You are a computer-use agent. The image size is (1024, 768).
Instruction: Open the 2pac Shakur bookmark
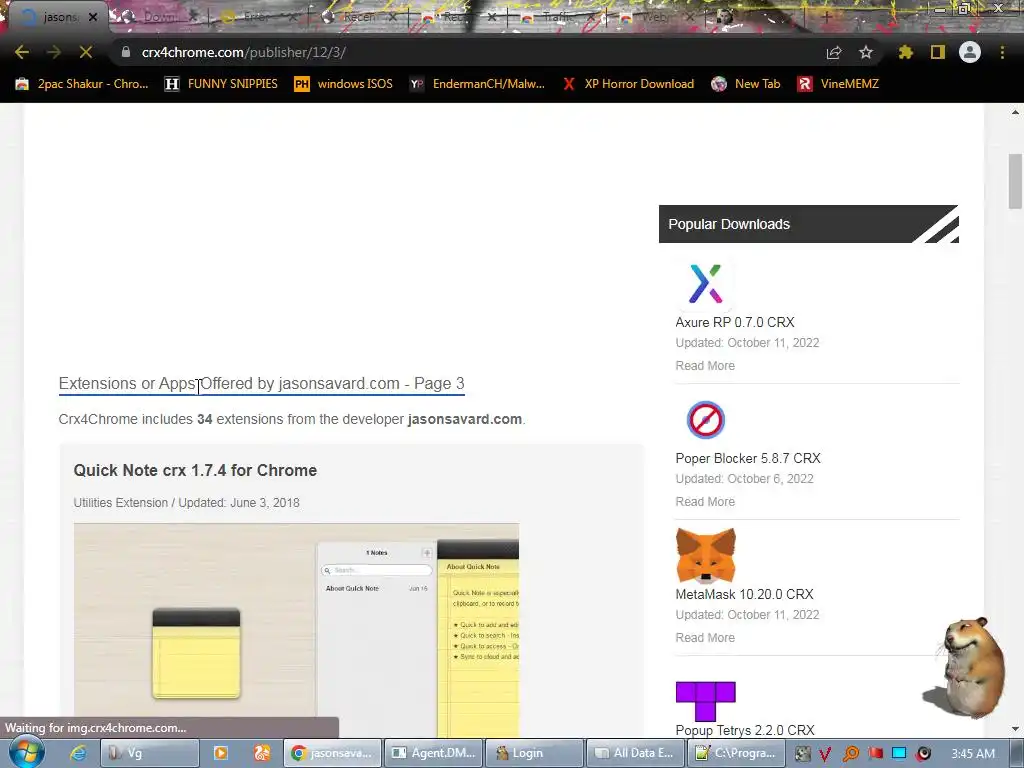click(x=82, y=84)
